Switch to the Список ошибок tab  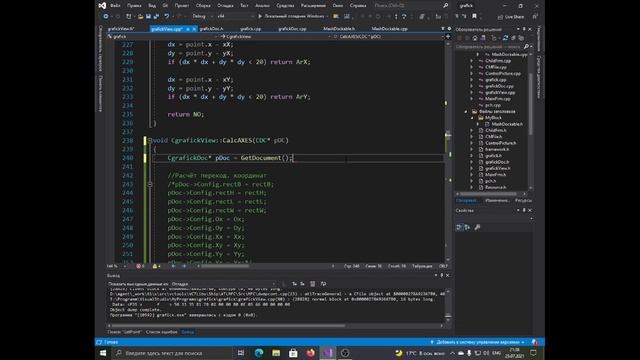162,332
